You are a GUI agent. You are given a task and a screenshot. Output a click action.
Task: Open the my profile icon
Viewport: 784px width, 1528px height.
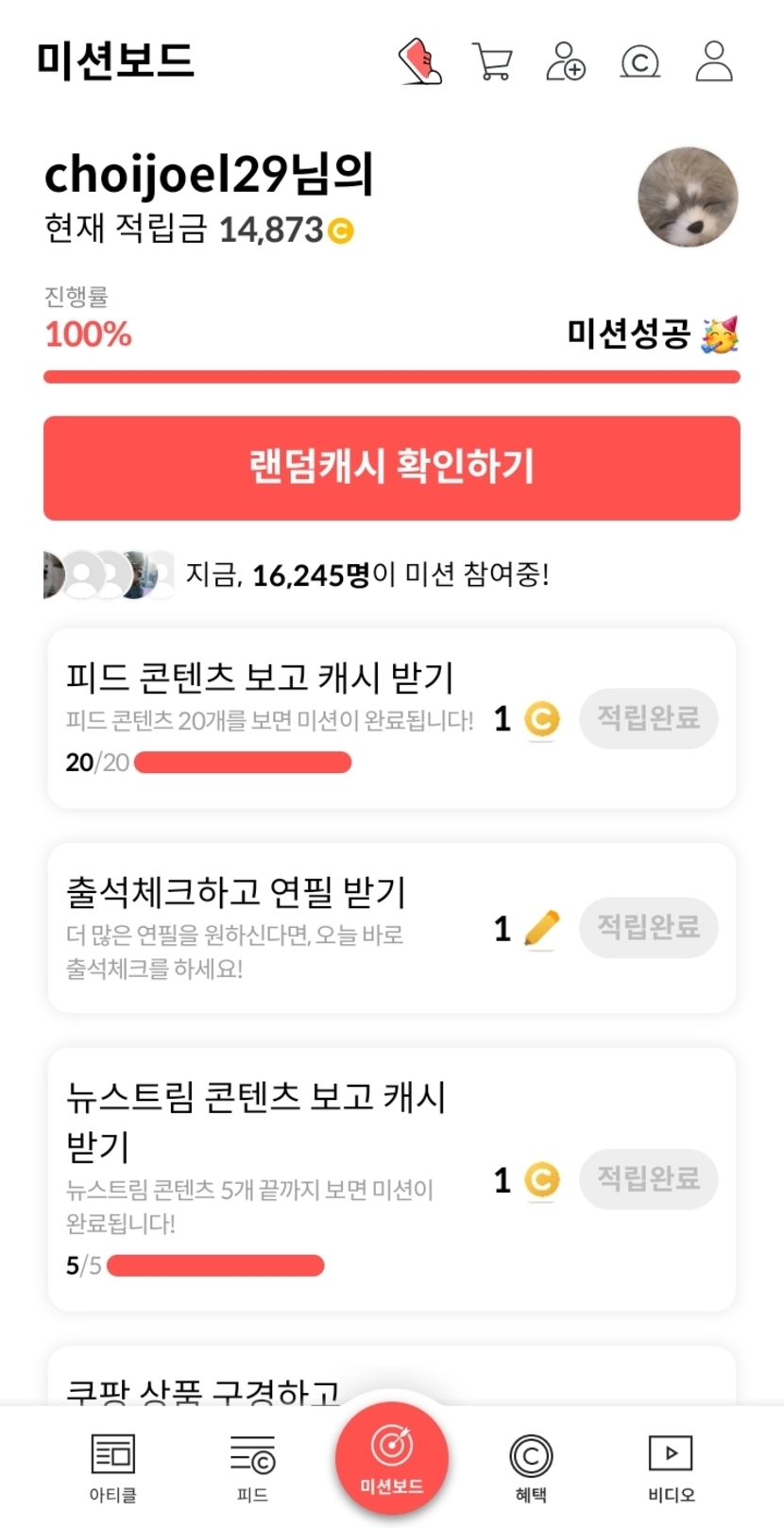[714, 61]
